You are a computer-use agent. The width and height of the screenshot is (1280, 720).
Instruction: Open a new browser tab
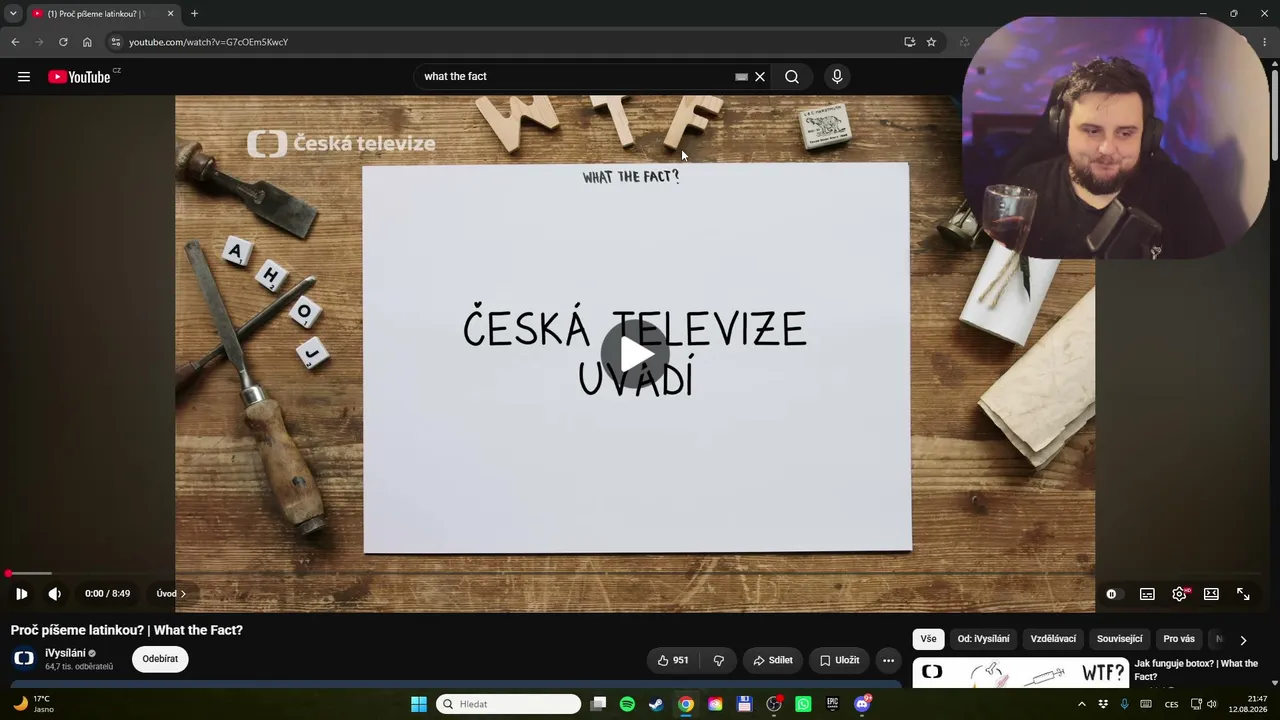click(194, 14)
